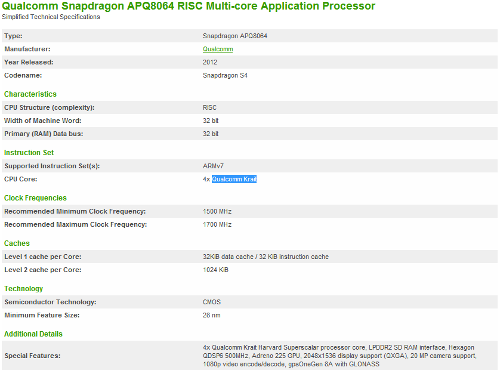Click the 1500 MHz value

(x=217, y=211)
